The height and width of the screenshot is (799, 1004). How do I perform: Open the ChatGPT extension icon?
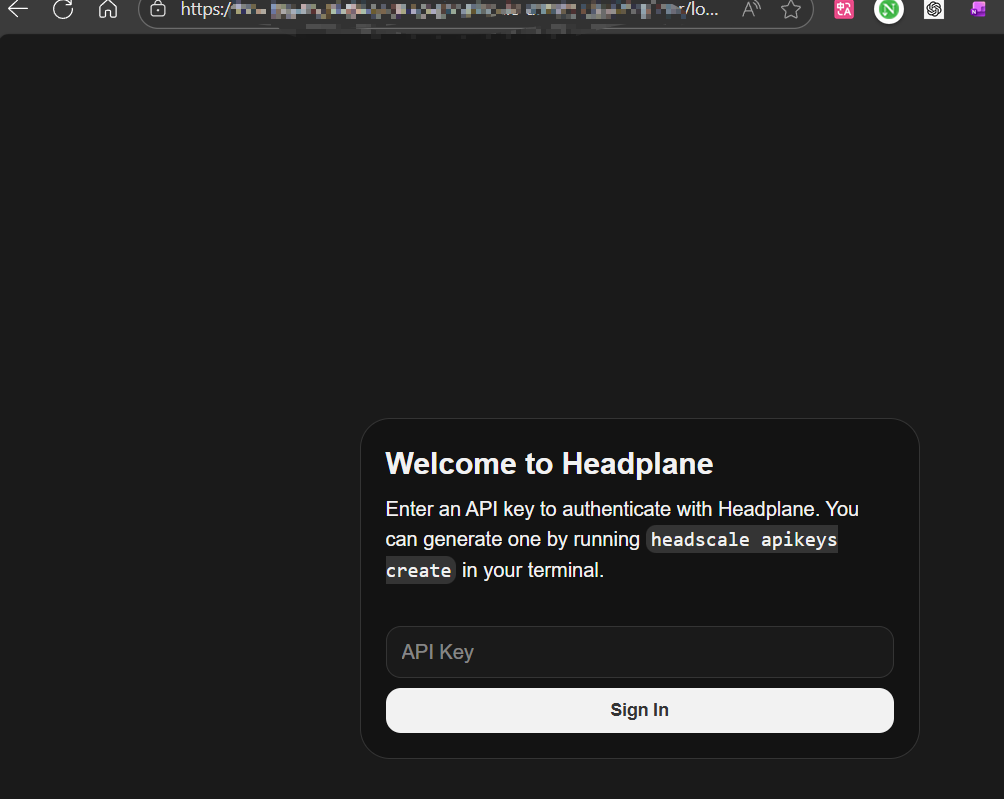pyautogui.click(x=934, y=10)
